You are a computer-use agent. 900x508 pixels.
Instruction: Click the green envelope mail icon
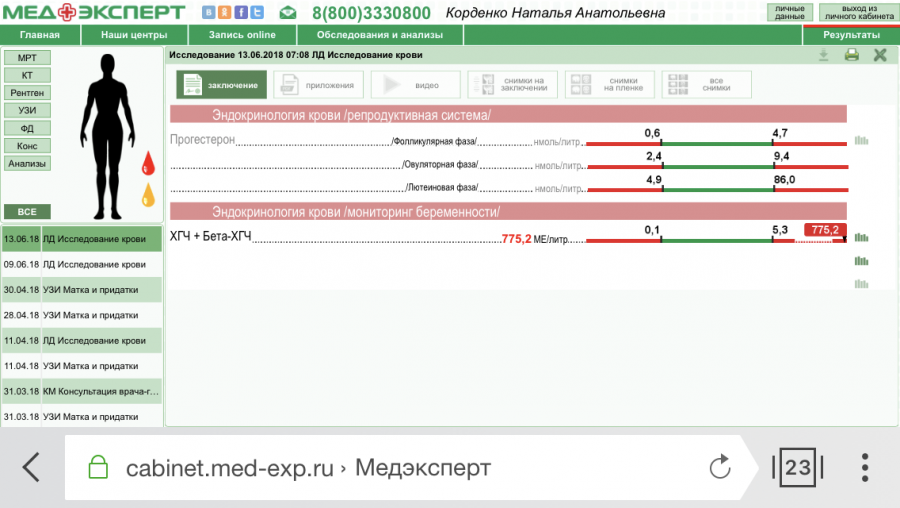(x=288, y=12)
